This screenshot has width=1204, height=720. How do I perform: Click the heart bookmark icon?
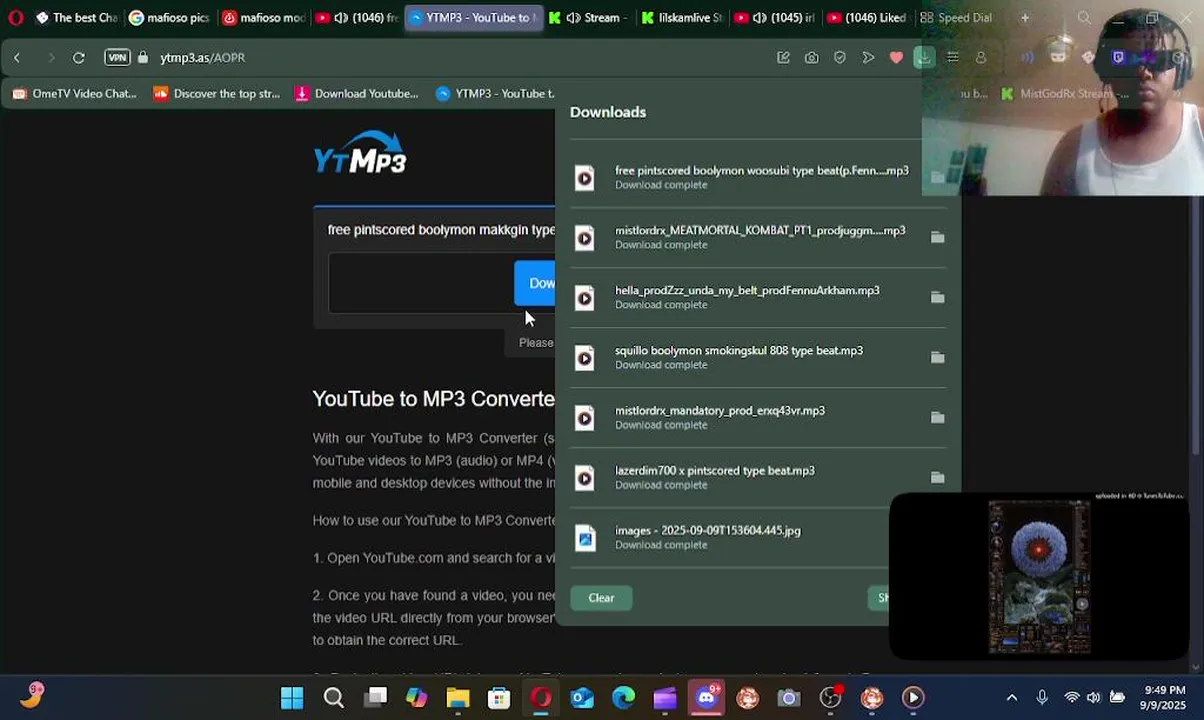[x=896, y=58]
